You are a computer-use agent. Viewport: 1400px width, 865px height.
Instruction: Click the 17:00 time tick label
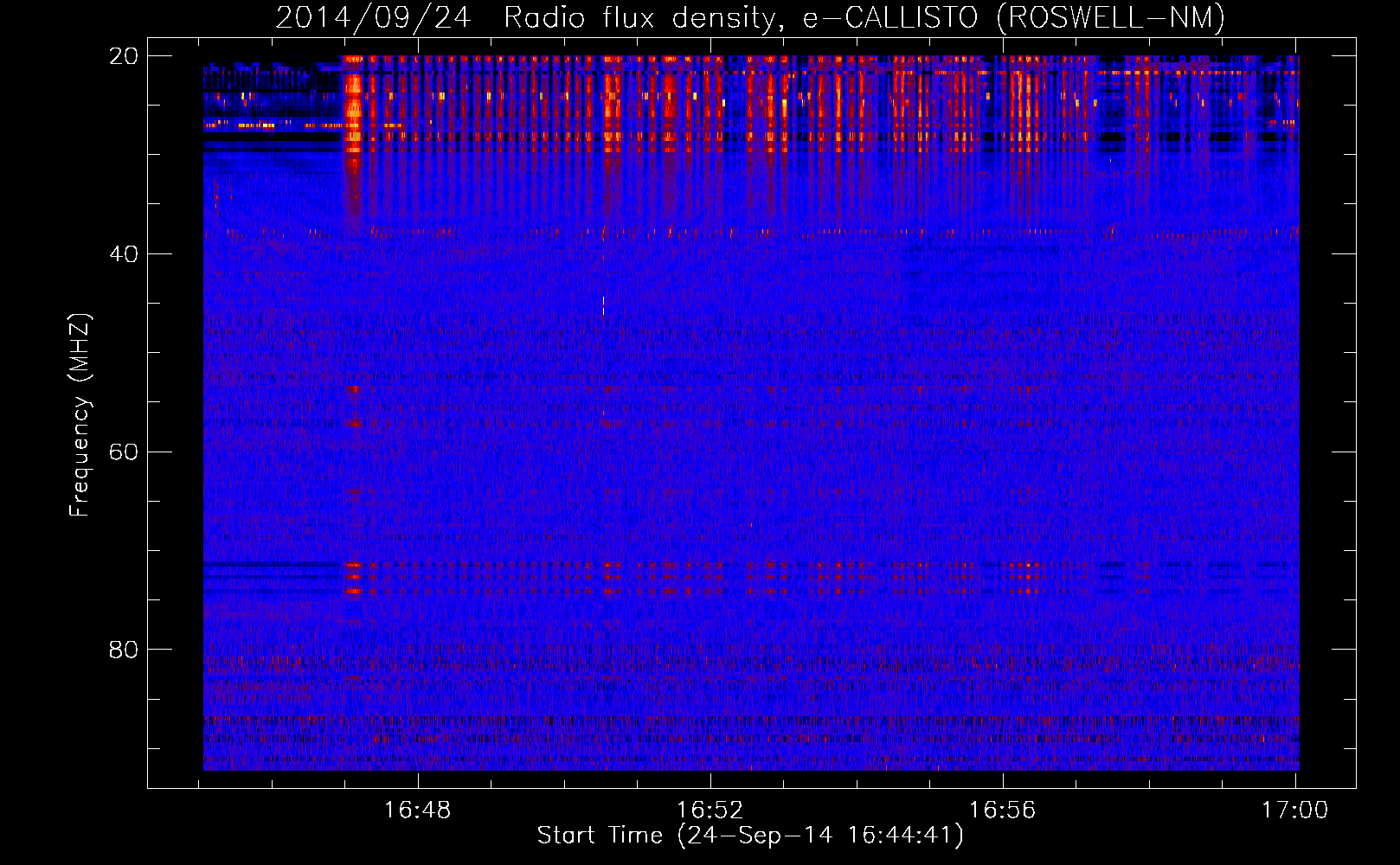click(x=1294, y=811)
